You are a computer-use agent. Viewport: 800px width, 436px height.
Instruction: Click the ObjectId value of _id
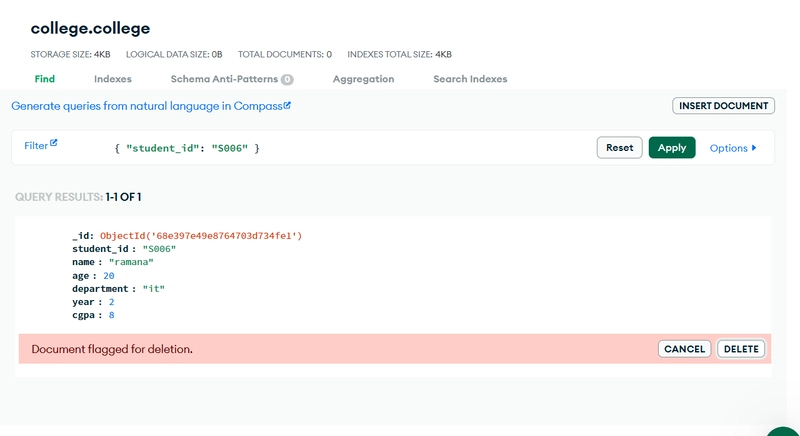(x=200, y=236)
